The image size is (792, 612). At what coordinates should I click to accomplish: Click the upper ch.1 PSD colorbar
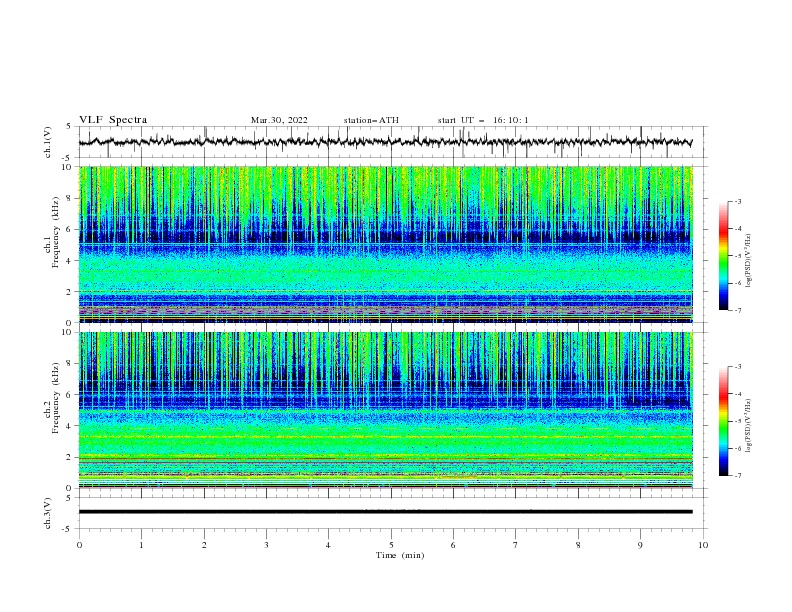[x=723, y=256]
